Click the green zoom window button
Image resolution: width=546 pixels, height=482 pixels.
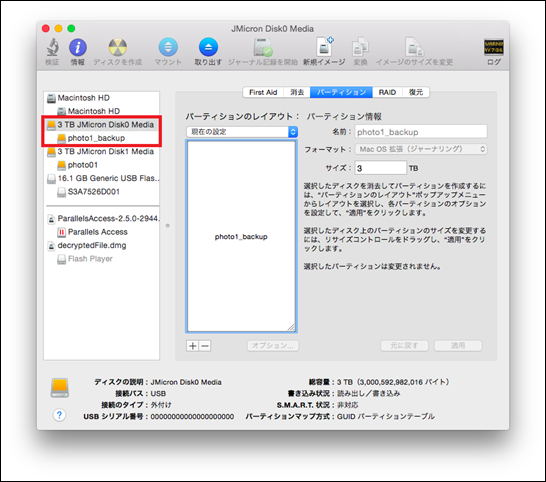tap(71, 29)
